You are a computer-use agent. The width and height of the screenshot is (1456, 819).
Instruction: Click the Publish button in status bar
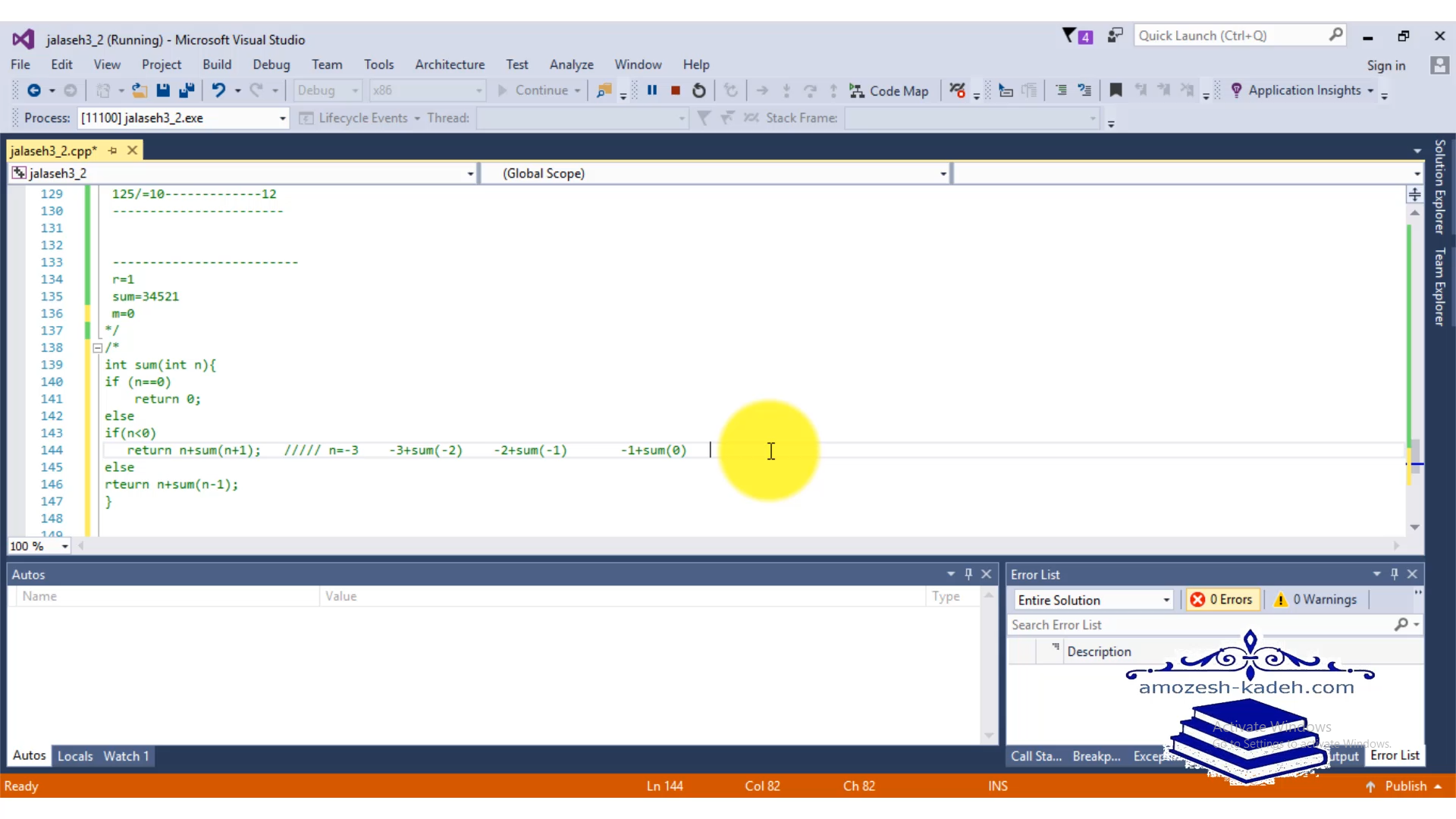pyautogui.click(x=1403, y=786)
